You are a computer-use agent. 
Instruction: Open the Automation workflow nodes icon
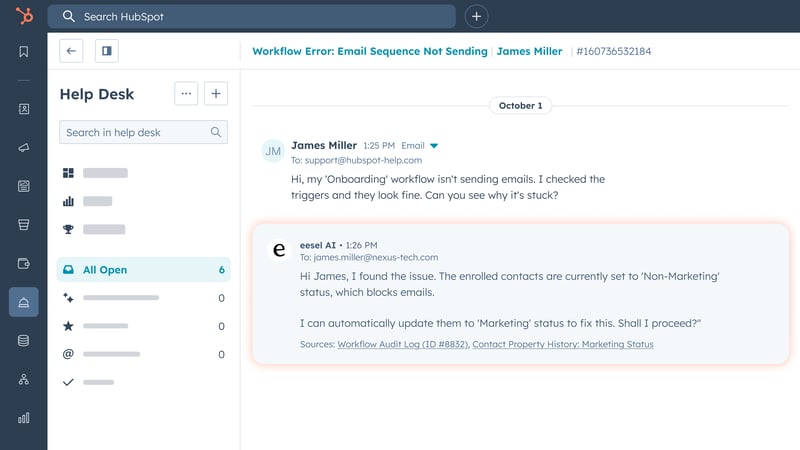click(x=23, y=379)
